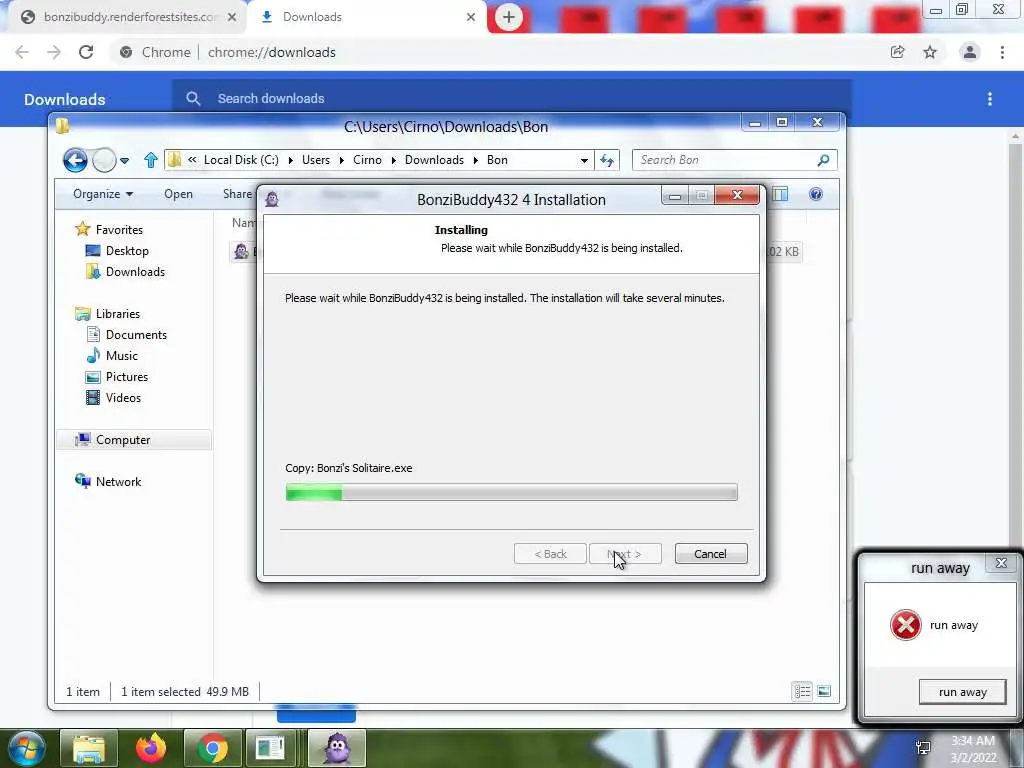Image resolution: width=1024 pixels, height=768 pixels.
Task: Open Explorer help icon
Action: click(816, 194)
